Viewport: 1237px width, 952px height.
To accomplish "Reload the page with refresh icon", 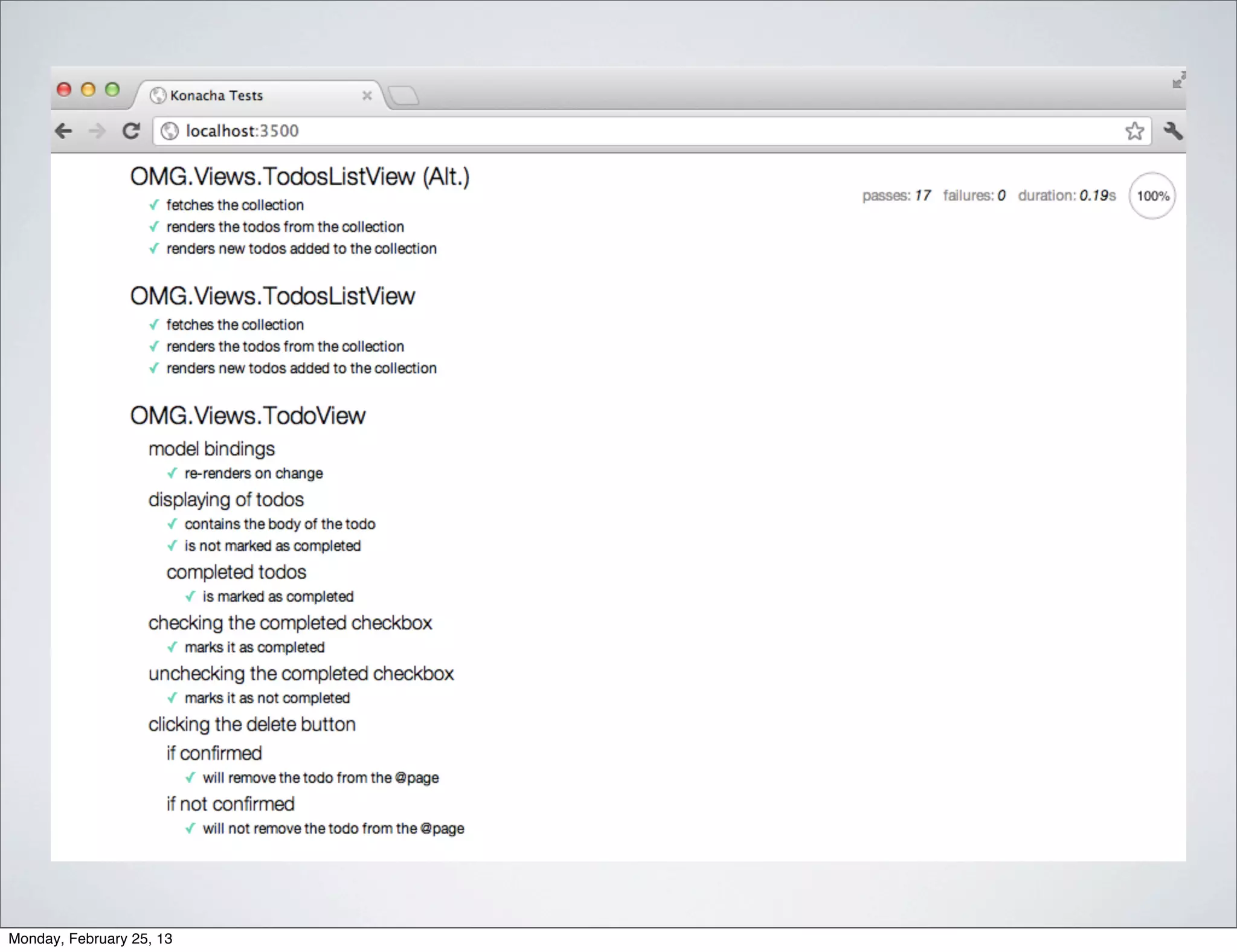I will (x=131, y=131).
